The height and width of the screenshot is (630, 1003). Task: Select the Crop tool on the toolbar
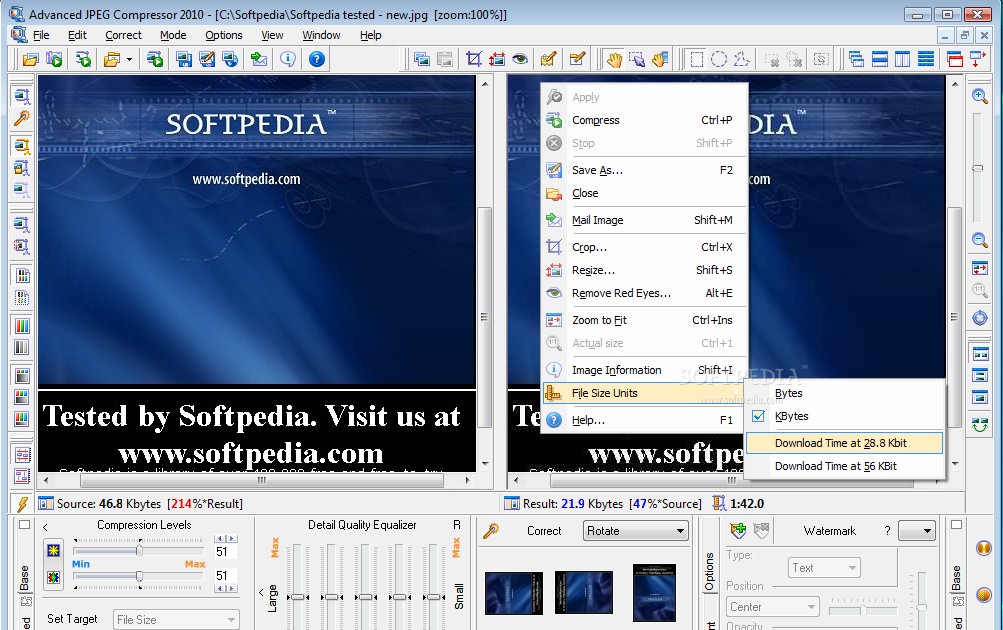pos(473,58)
